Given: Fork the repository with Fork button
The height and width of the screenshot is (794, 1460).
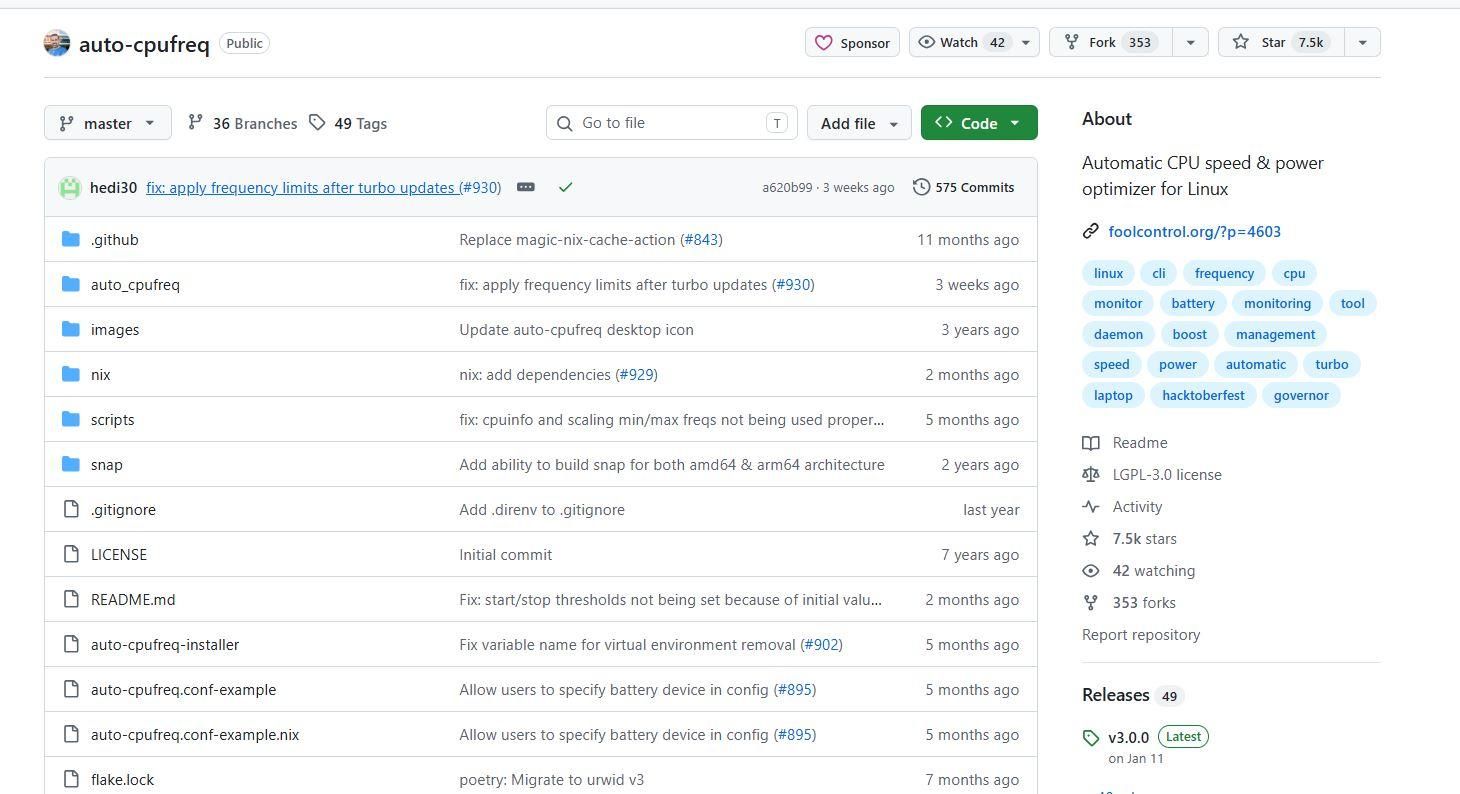Looking at the screenshot, I should click(x=1110, y=42).
